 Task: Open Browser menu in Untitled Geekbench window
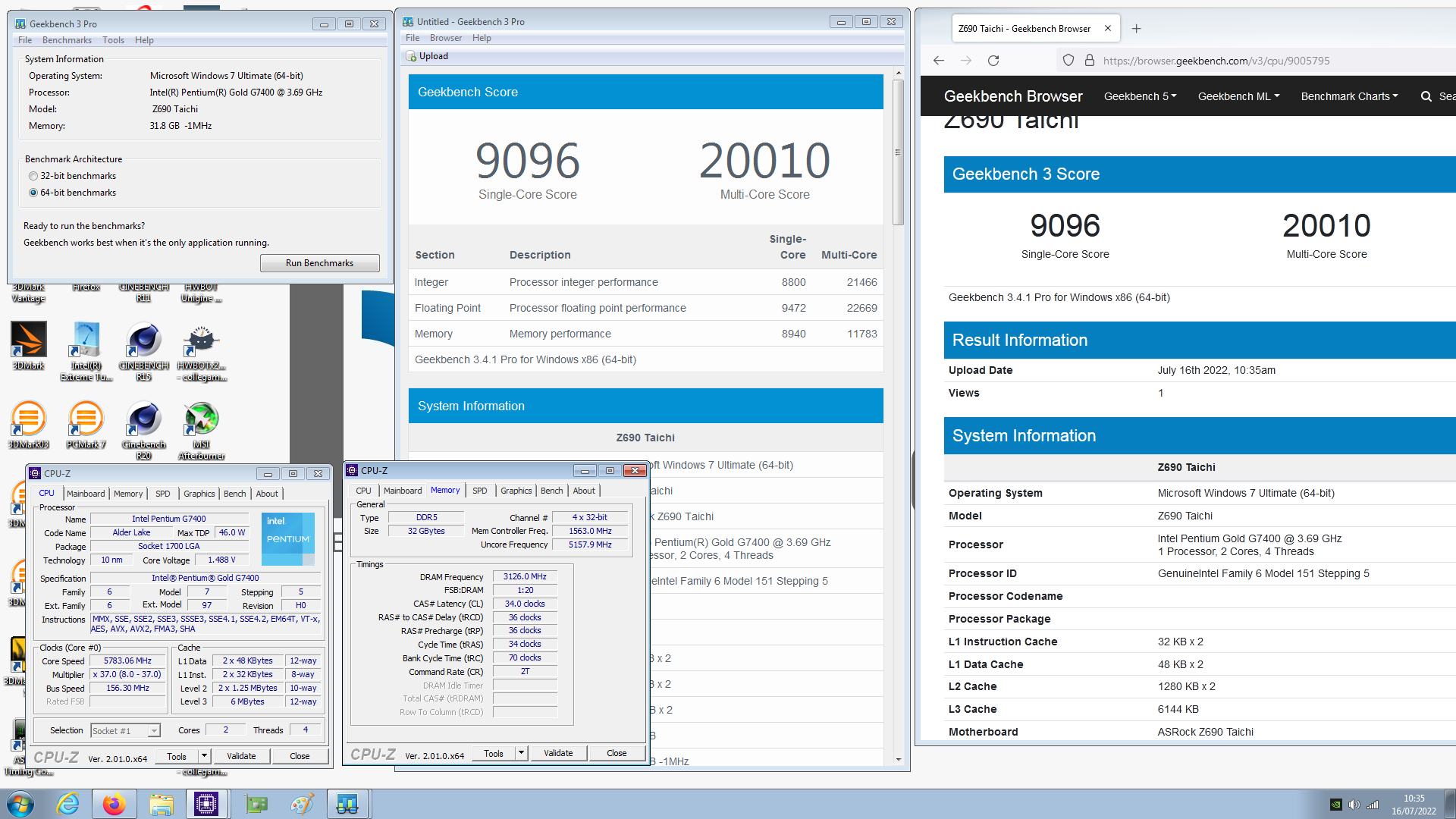pyautogui.click(x=446, y=38)
